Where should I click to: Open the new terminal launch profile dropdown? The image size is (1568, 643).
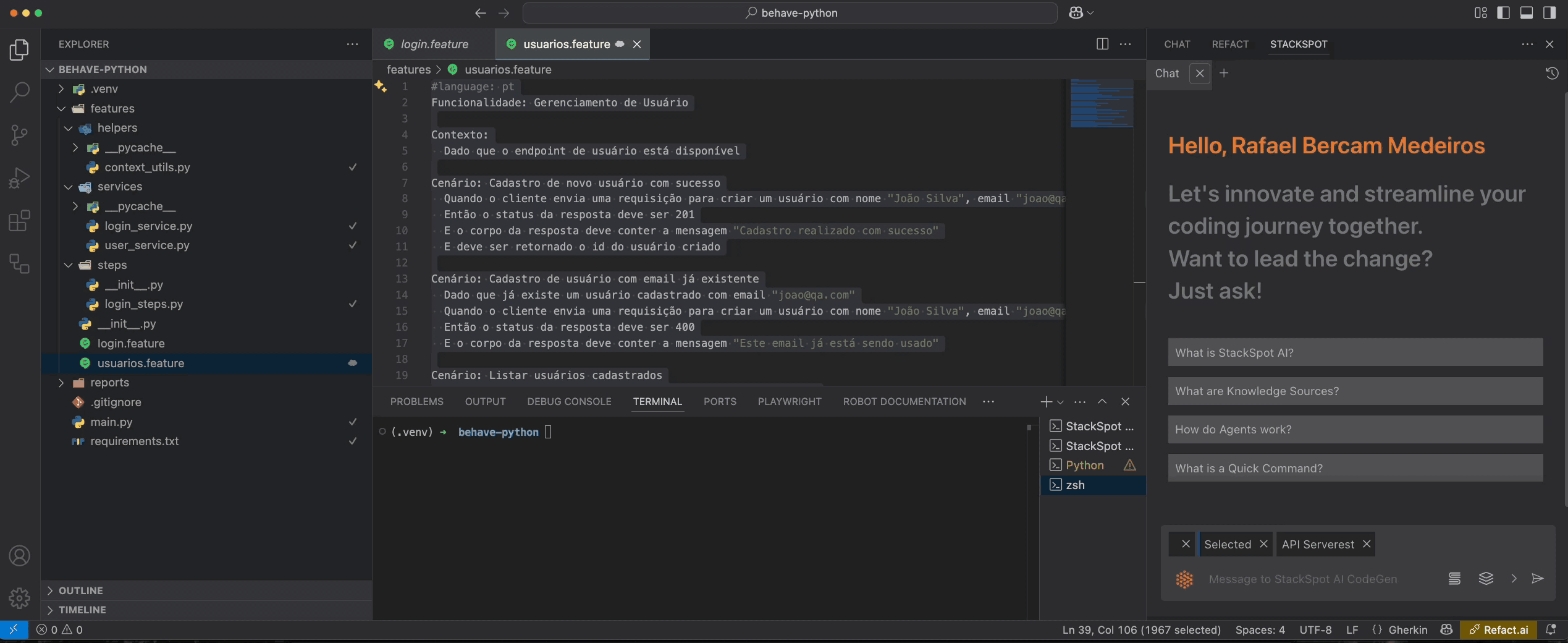pos(1060,402)
